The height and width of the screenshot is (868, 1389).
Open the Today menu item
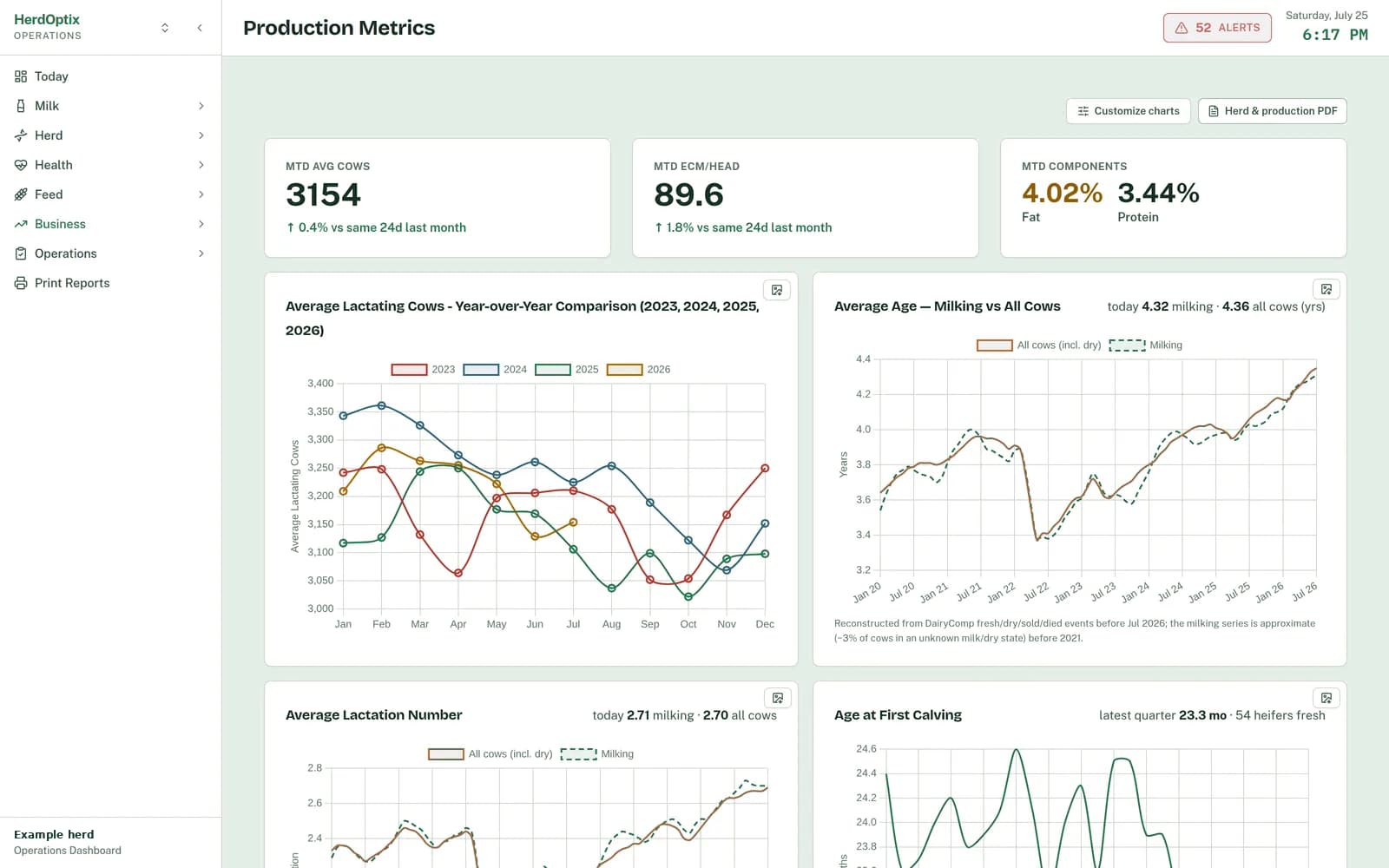(110, 76)
